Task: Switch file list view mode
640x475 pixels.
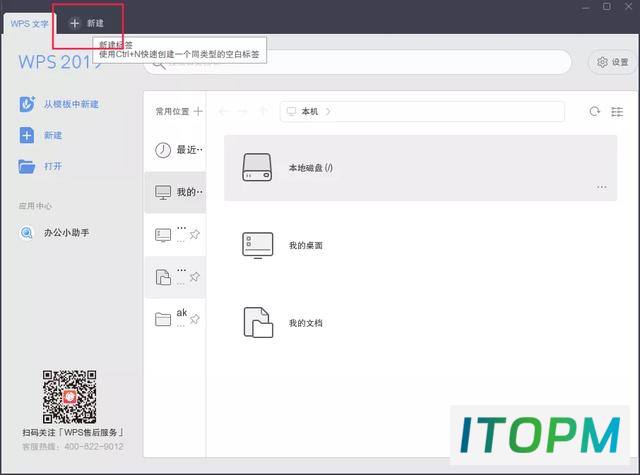Action: click(617, 111)
